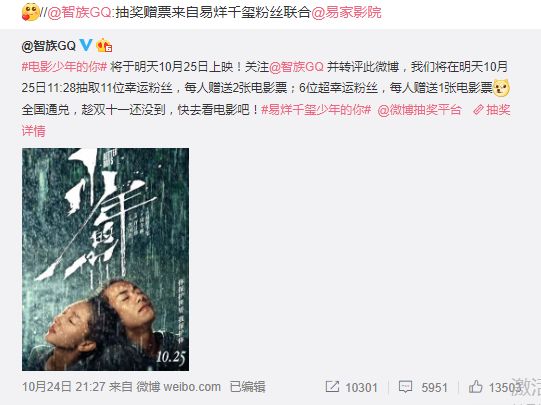Click the 已编辑 edited label
Image resolution: width=541 pixels, height=405 pixels.
tap(248, 387)
